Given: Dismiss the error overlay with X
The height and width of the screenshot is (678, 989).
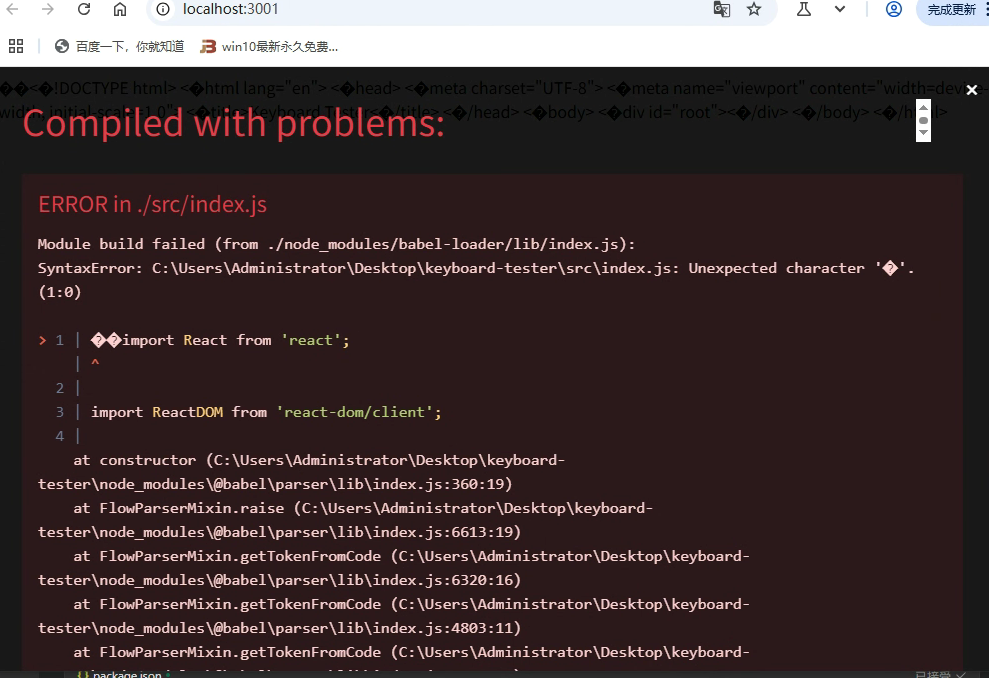Looking at the screenshot, I should (971, 90).
